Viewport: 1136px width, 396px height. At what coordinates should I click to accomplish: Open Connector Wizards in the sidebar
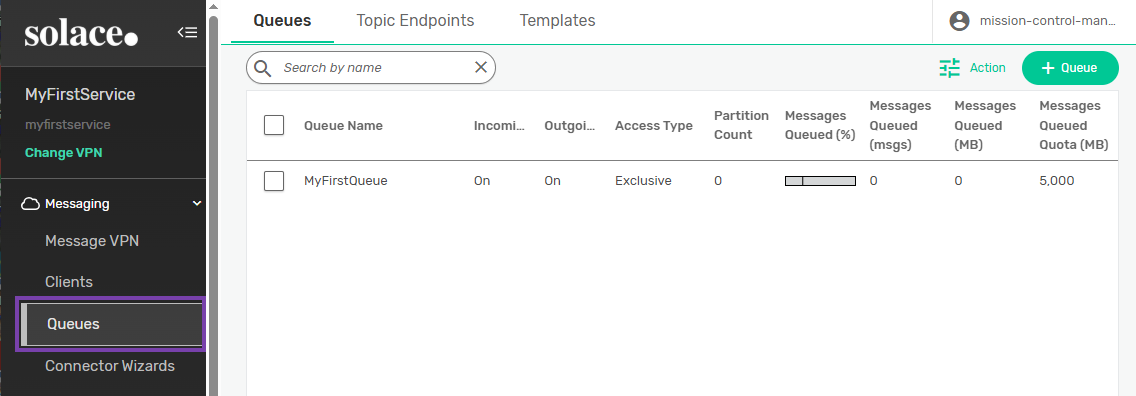click(109, 366)
